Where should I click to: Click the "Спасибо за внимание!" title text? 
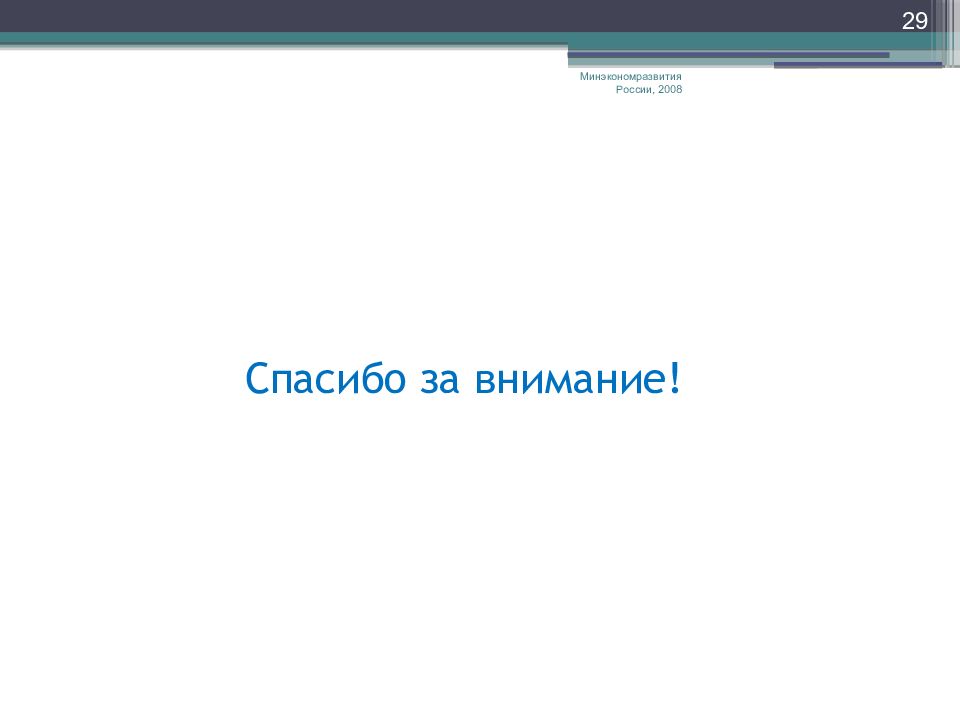click(463, 378)
